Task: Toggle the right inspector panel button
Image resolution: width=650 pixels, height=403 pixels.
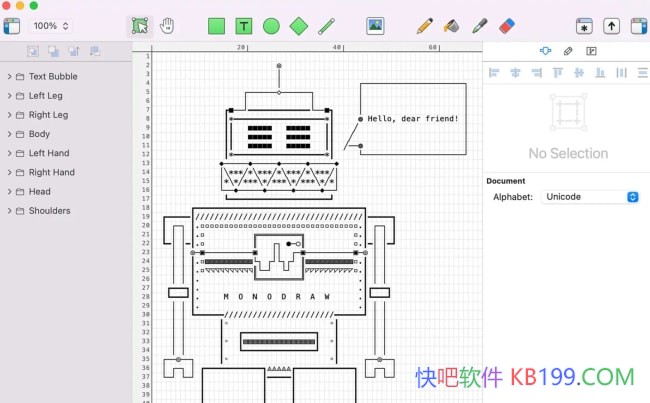Action: pyautogui.click(x=637, y=26)
